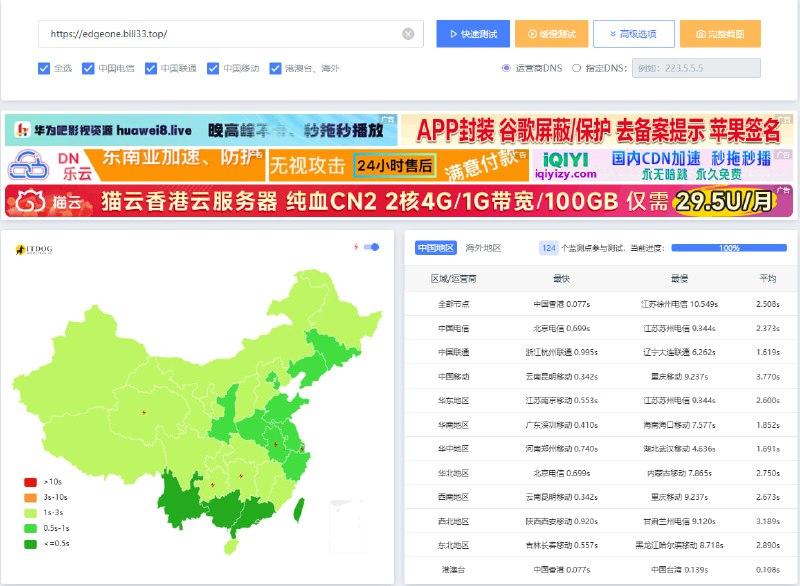
Task: Select the 指定DNS radio button
Action: [576, 67]
